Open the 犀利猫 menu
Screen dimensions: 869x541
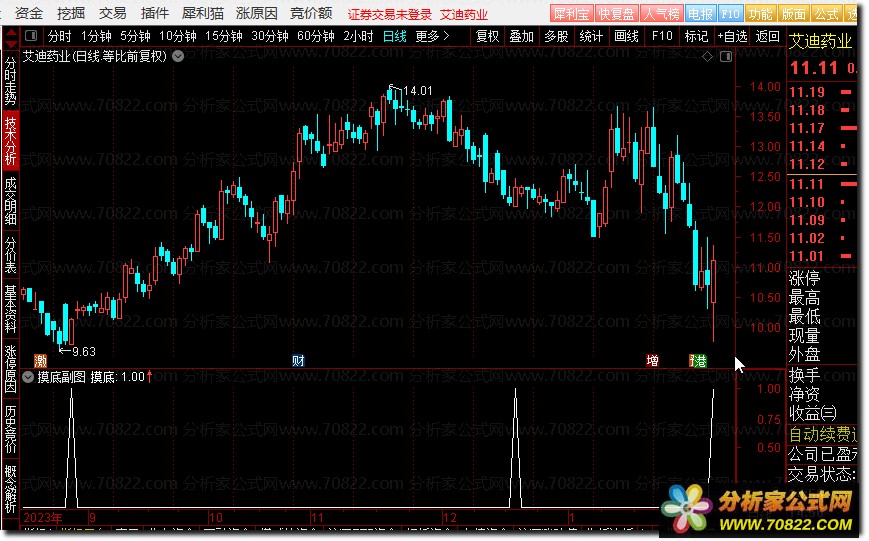pos(203,13)
